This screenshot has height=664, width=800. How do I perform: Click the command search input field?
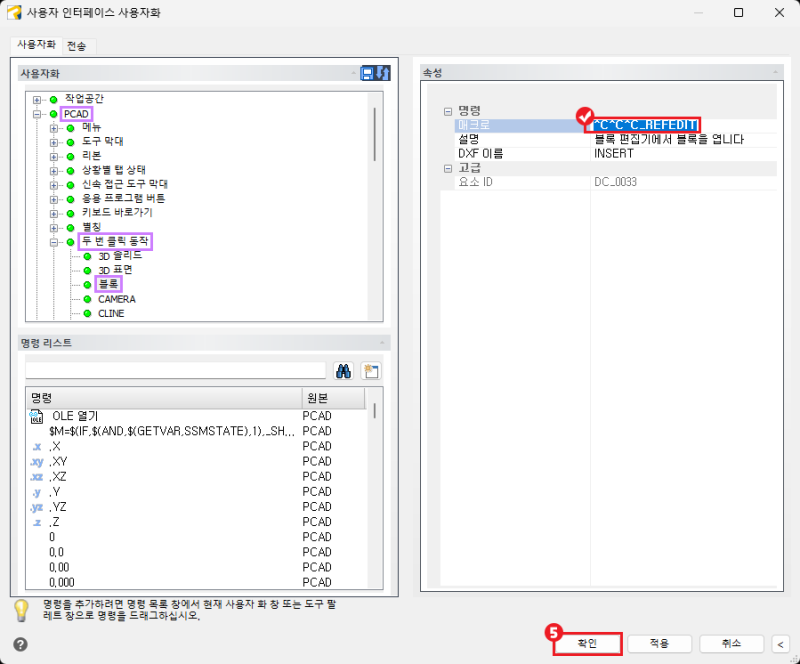point(176,371)
